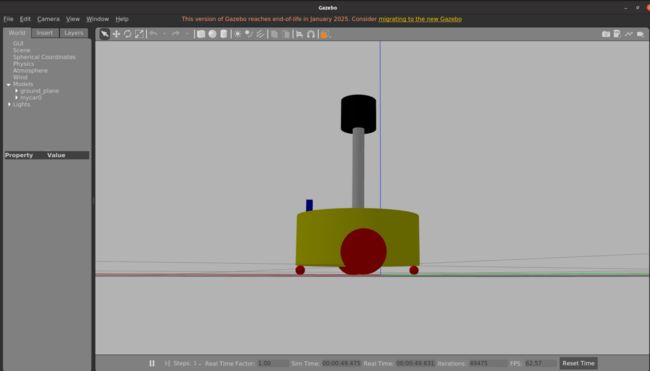This screenshot has width=650, height=371.
Task: Take a screenshot with camera icon
Action: tap(606, 34)
